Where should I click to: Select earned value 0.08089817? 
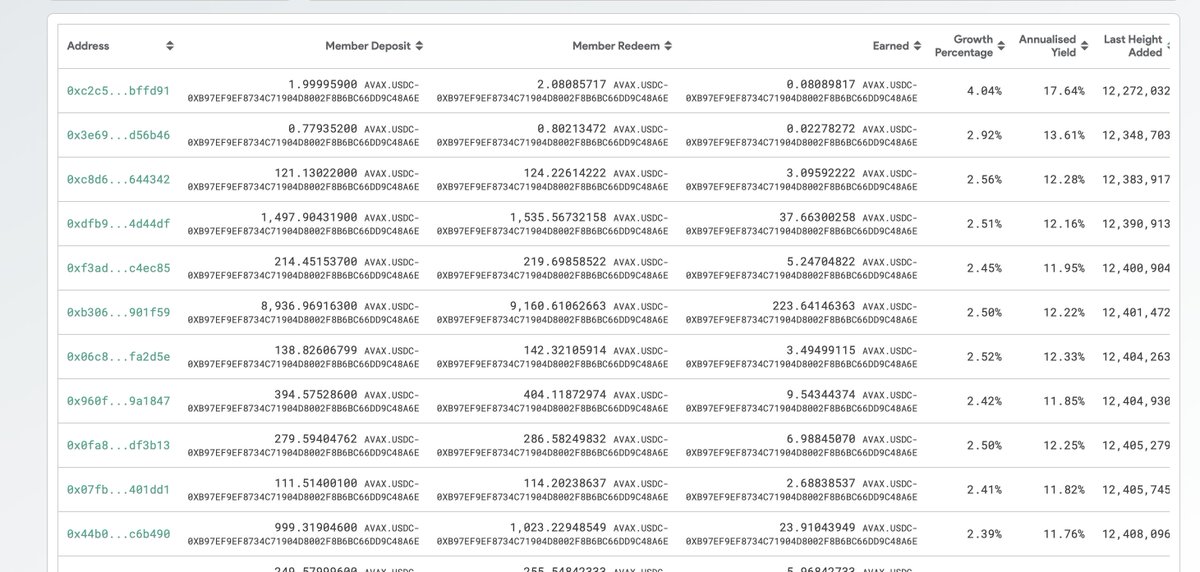click(820, 85)
